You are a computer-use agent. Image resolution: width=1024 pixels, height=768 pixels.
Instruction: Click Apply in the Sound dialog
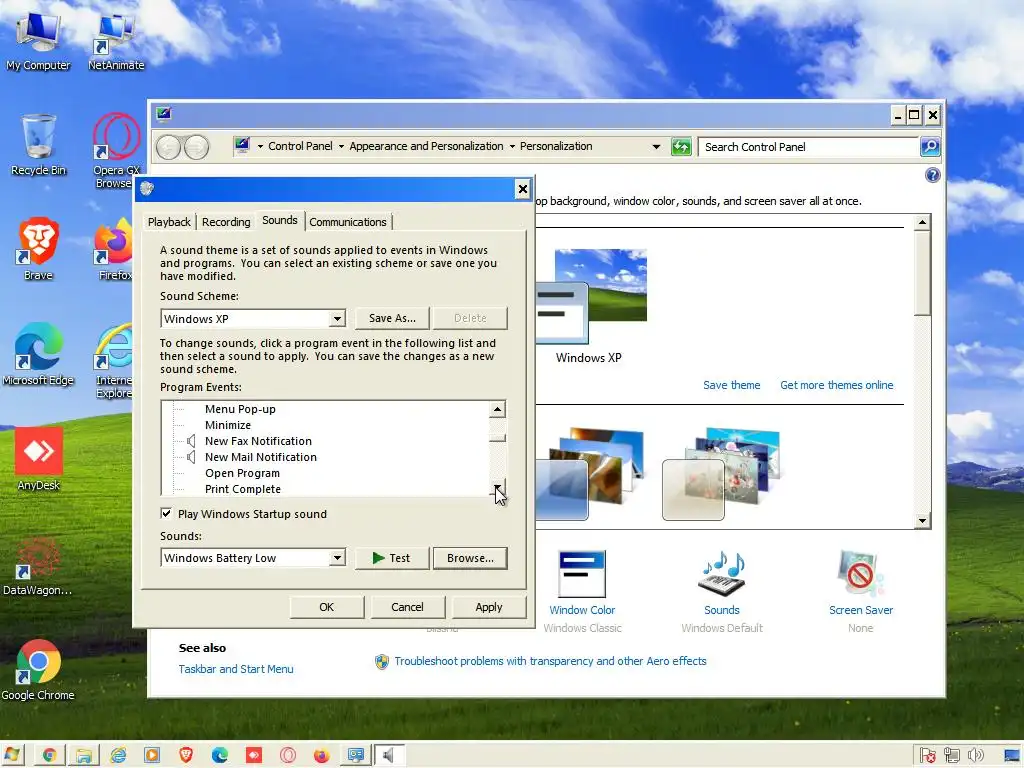pos(488,607)
